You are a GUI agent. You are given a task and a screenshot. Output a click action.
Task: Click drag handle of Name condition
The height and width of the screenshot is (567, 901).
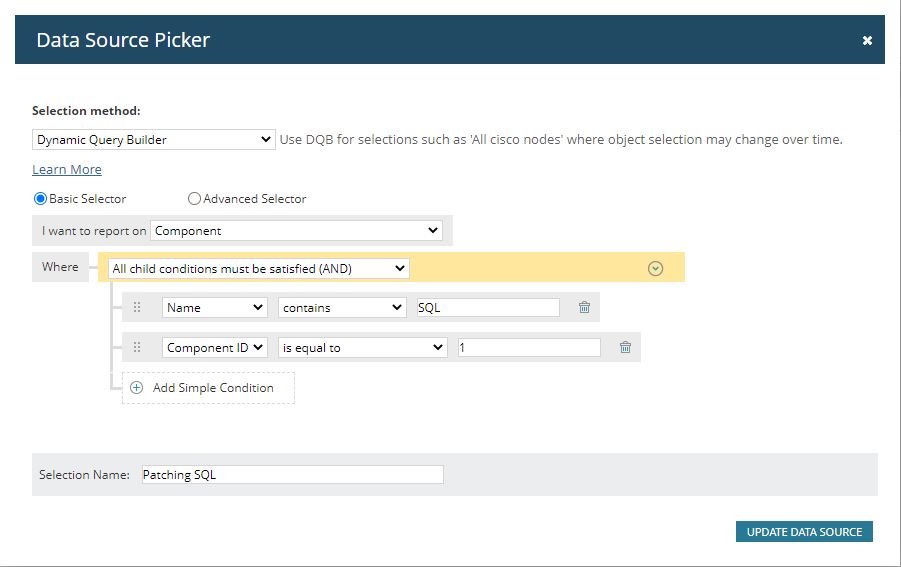click(138, 308)
